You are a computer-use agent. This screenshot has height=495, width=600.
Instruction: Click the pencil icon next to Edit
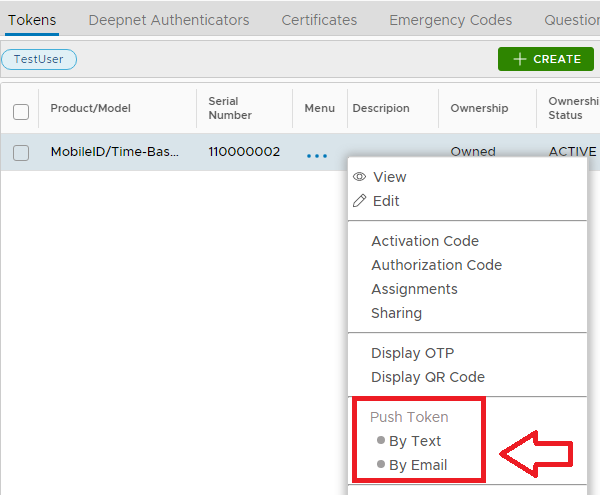tap(359, 201)
